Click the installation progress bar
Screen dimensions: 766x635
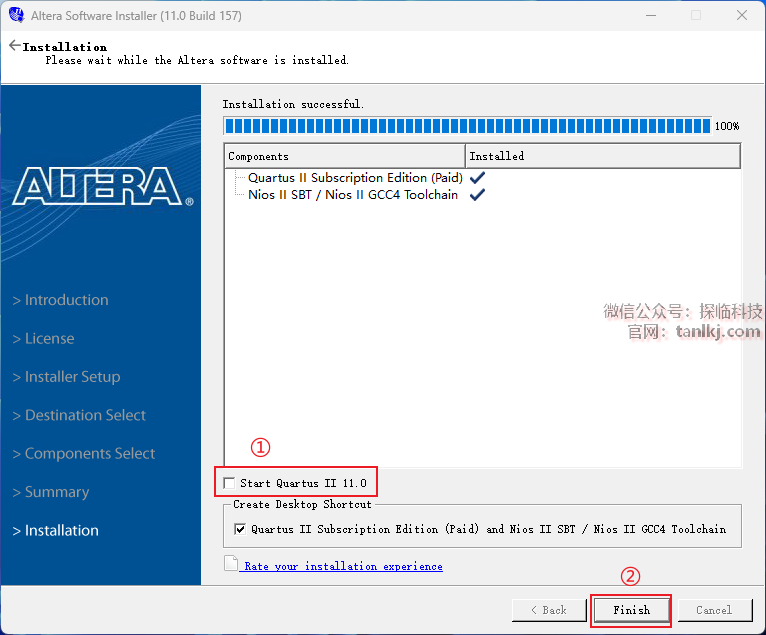[x=467, y=126]
